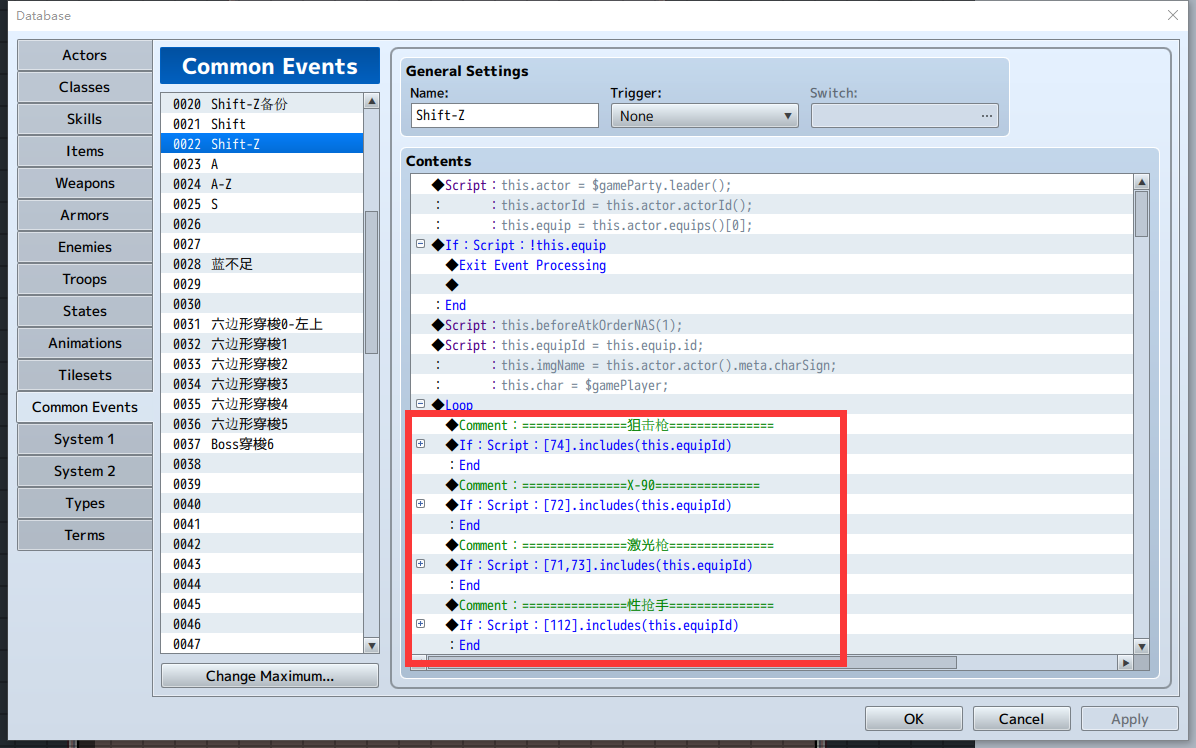Open the Classes tab
1196x748 pixels.
tap(85, 87)
